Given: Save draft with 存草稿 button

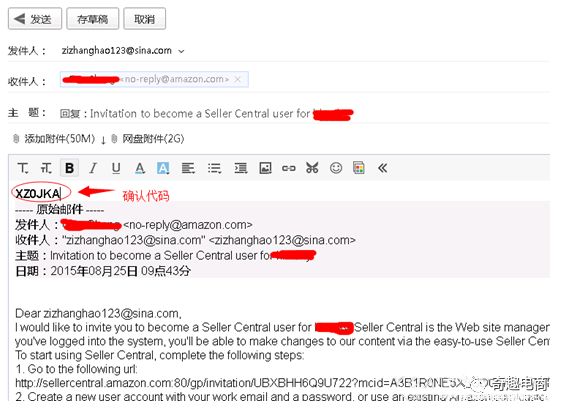Looking at the screenshot, I should click(x=93, y=19).
